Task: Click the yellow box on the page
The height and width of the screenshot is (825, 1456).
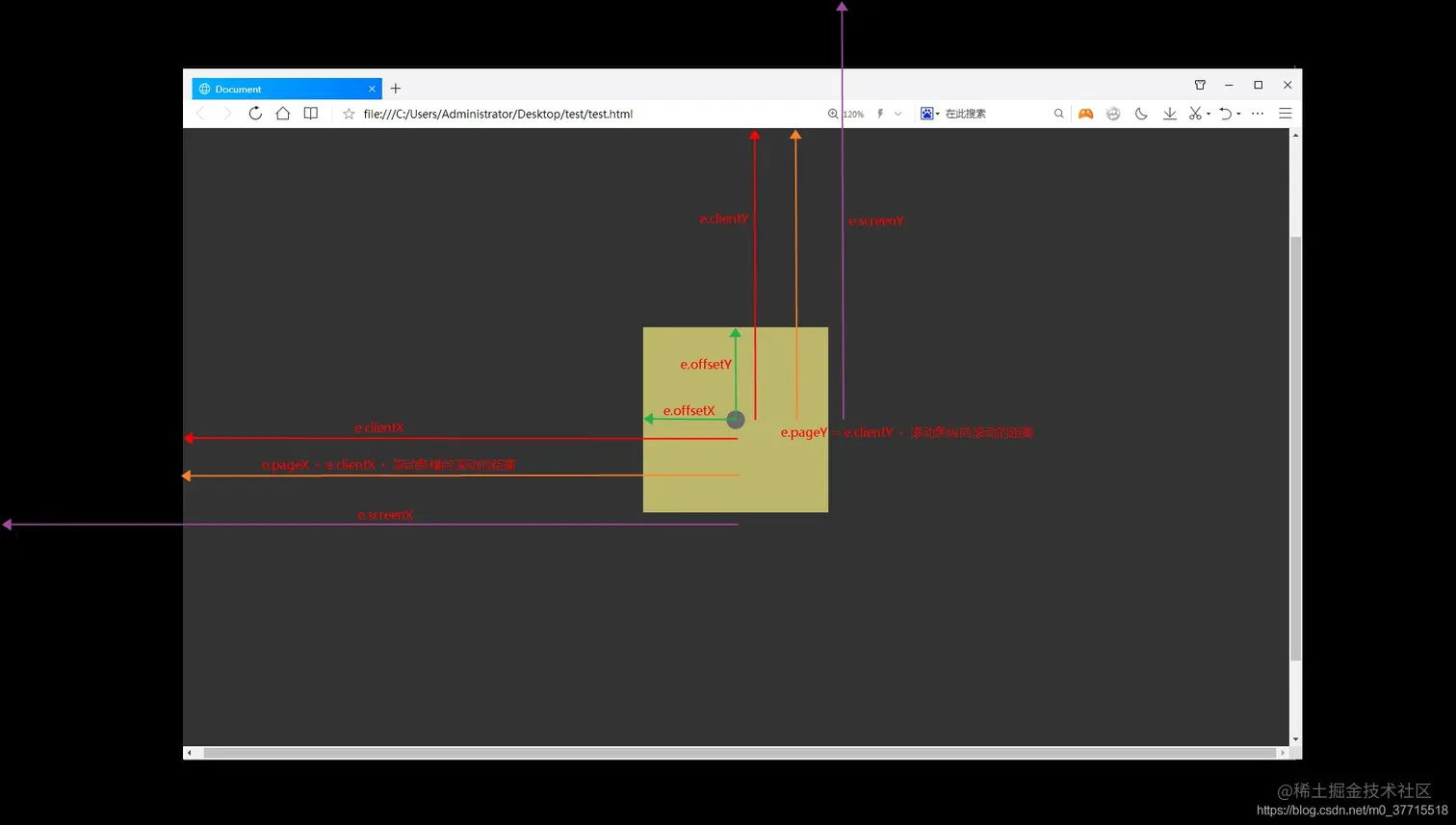Action: [x=736, y=420]
